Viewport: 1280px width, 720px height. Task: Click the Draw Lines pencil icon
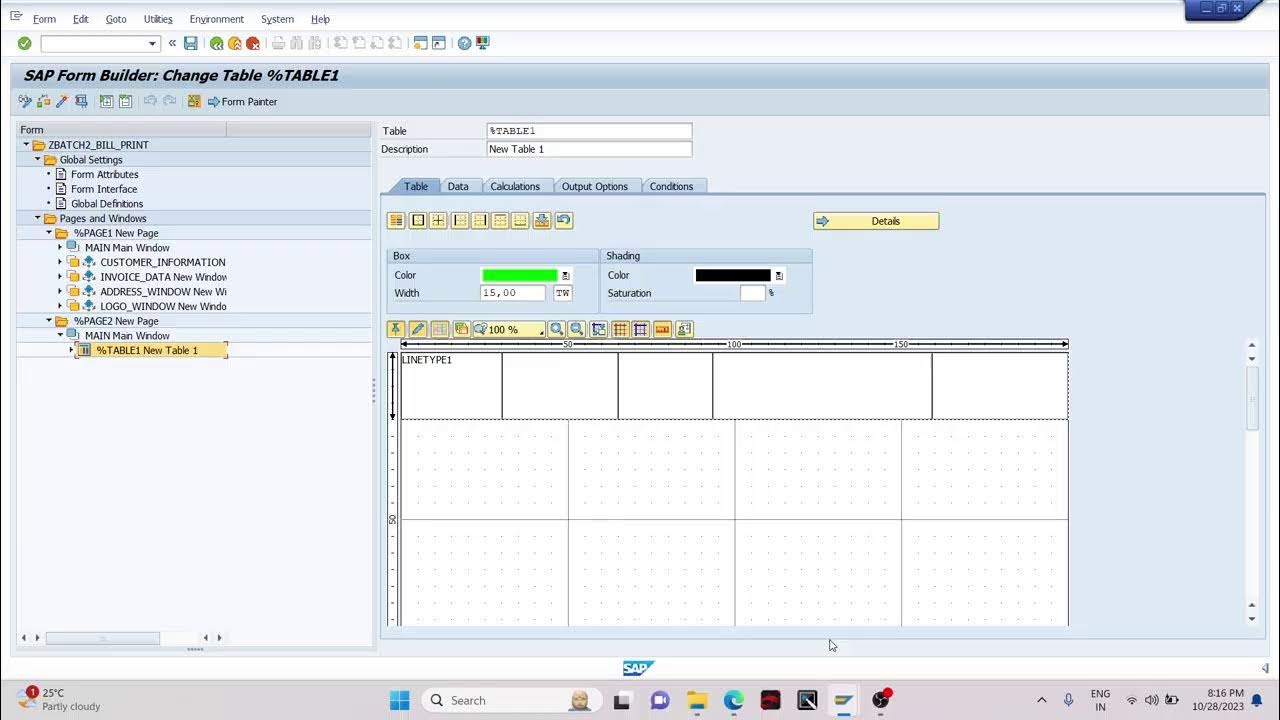418,329
